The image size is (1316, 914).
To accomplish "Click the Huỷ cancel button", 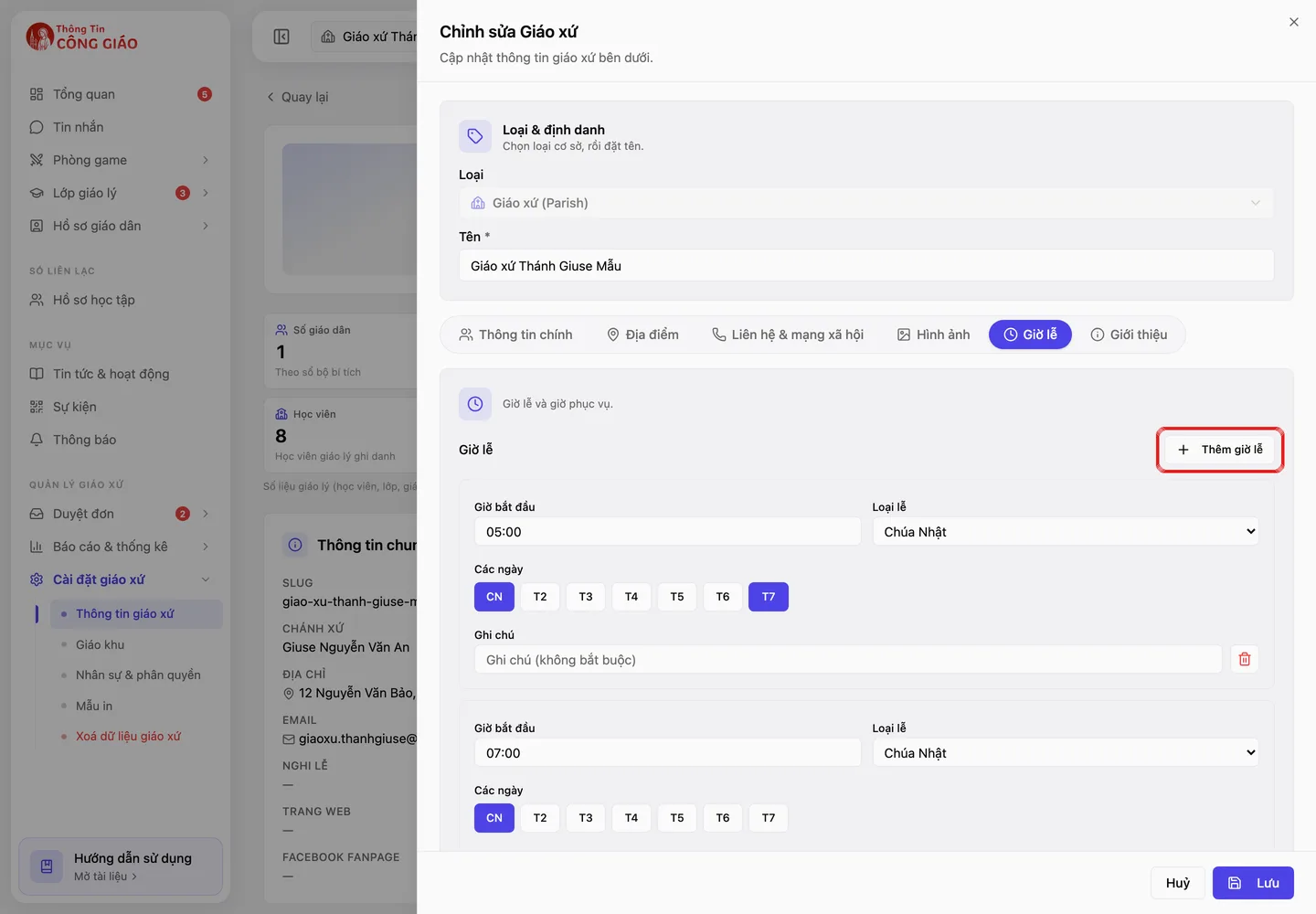I will click(x=1177, y=883).
